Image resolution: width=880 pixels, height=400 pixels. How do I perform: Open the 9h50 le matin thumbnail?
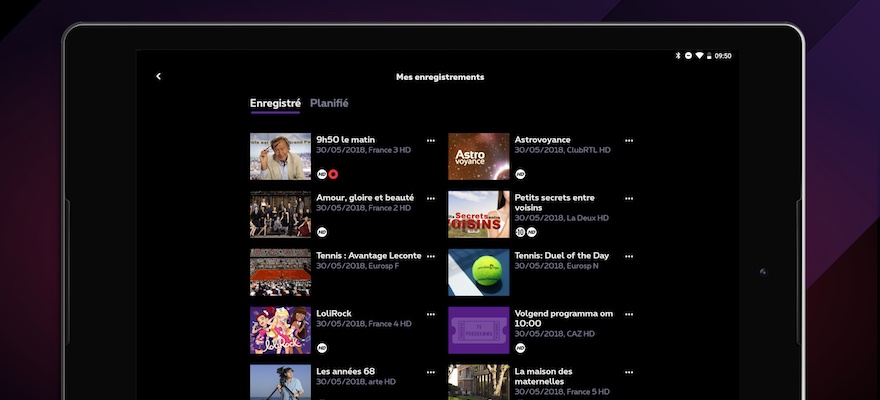[x=280, y=156]
